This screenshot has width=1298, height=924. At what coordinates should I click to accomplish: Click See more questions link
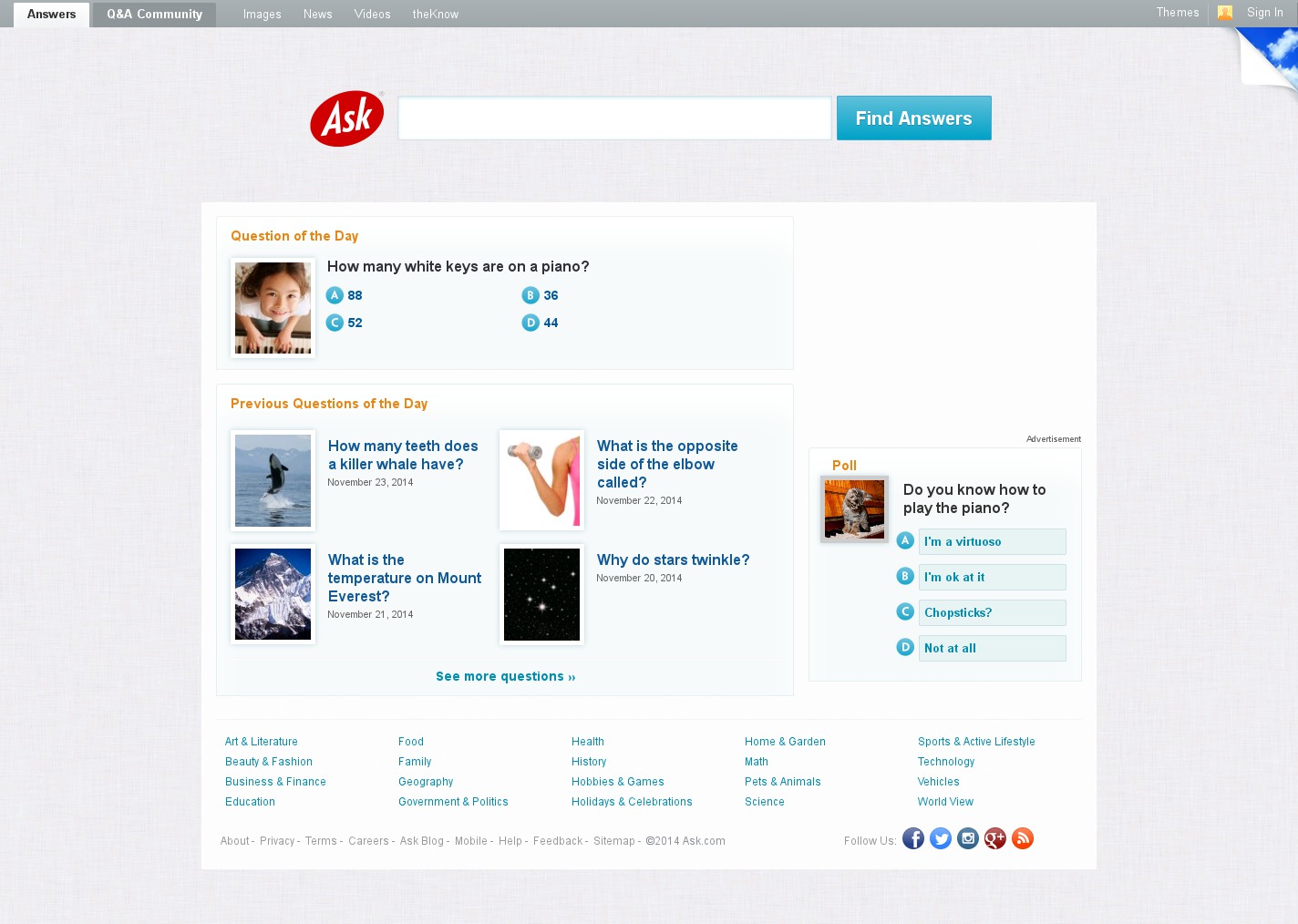click(x=506, y=676)
